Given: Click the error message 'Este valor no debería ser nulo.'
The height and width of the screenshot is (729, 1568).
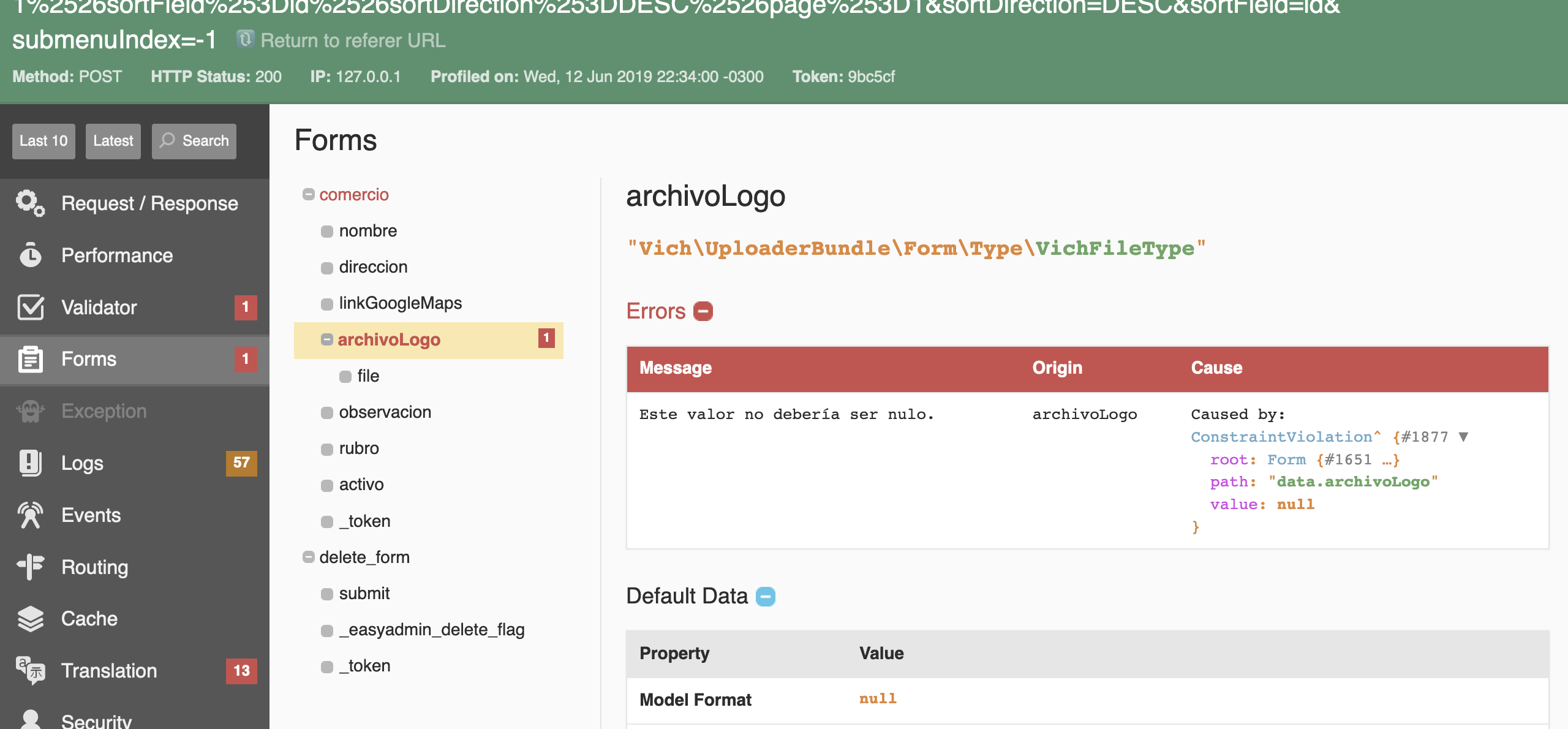Looking at the screenshot, I should coord(786,415).
